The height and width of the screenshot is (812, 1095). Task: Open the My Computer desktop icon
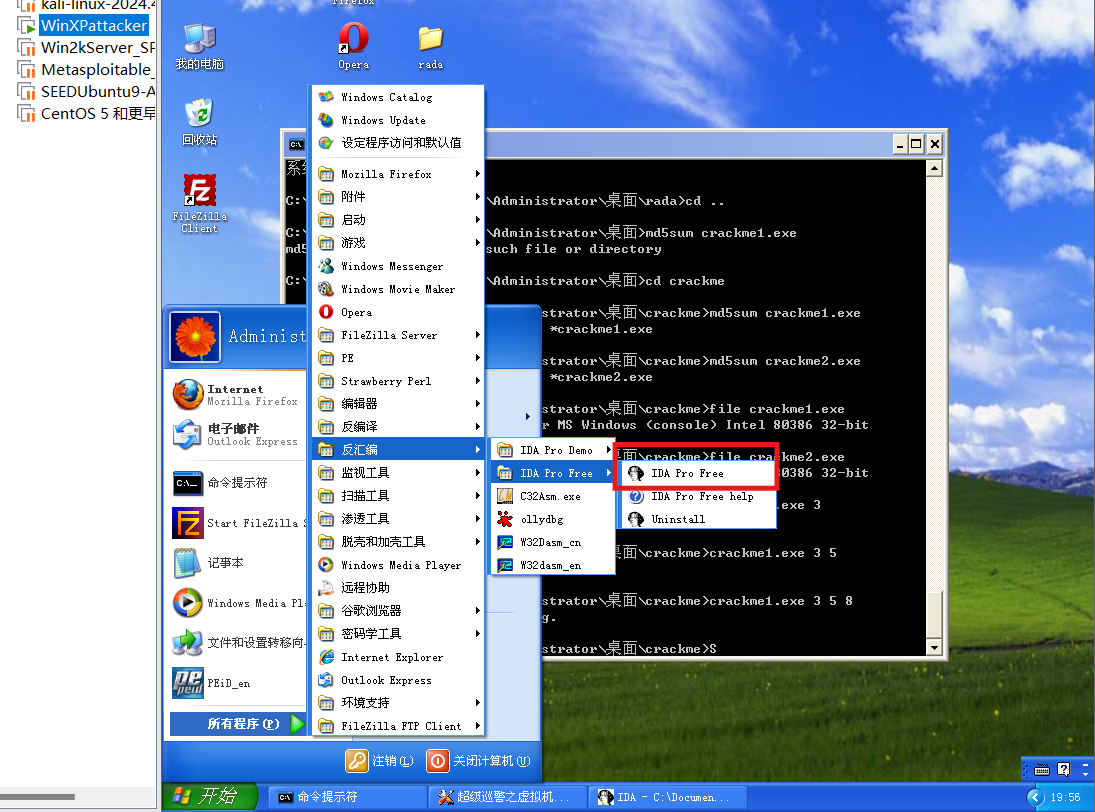coord(200,47)
